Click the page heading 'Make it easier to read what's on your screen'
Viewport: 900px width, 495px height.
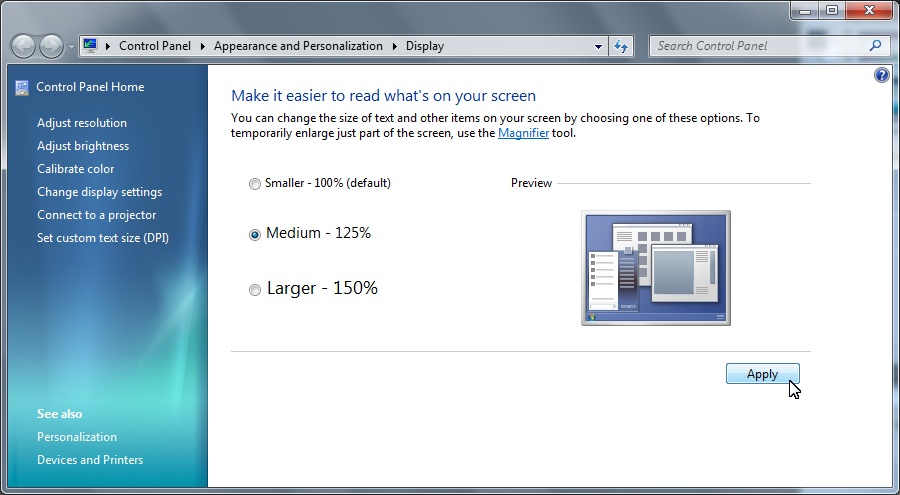(383, 95)
